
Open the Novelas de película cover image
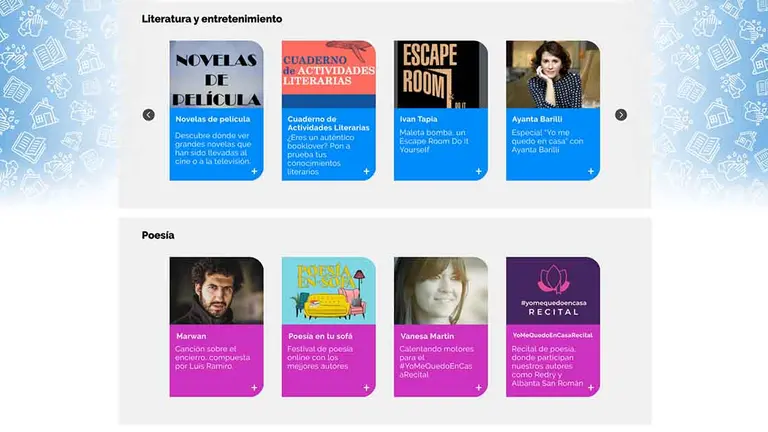coord(216,74)
